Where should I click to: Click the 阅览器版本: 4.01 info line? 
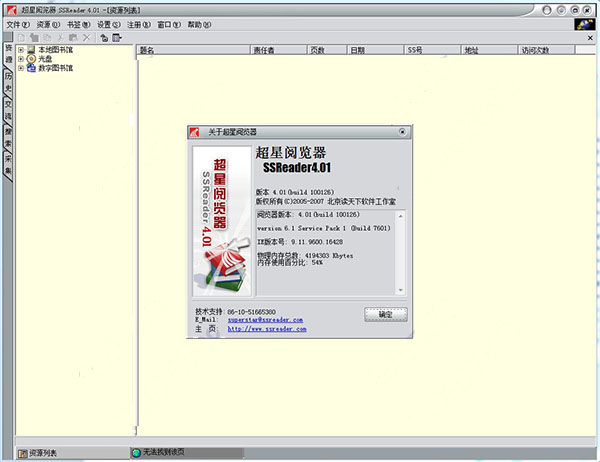pyautogui.click(x=308, y=215)
